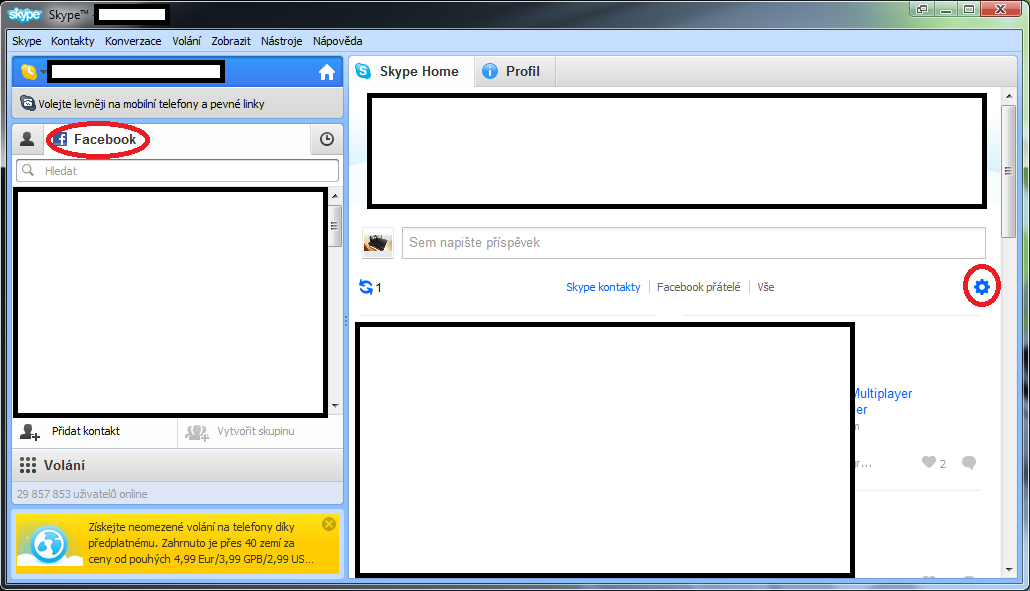1030x591 pixels.
Task: Open the Konverzace menu
Action: tap(133, 41)
